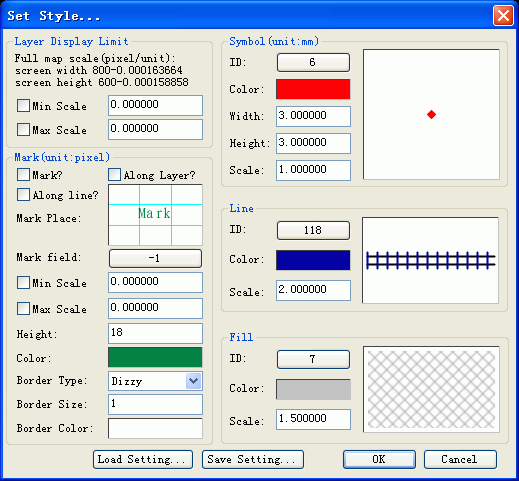The height and width of the screenshot is (481, 519).
Task: Change the dark blue Line color swatch
Action: [x=313, y=260]
